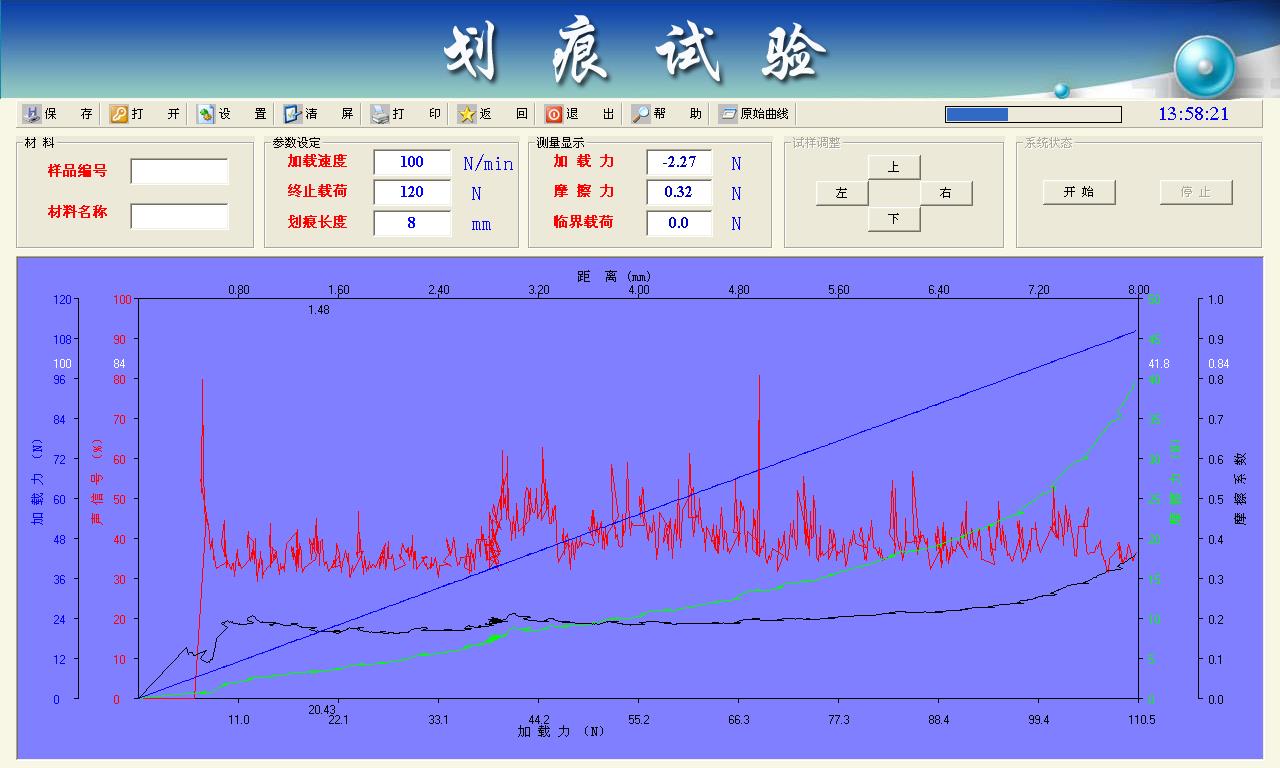Open Help (帮助) magnifier icon
The image size is (1280, 768).
coord(641,114)
